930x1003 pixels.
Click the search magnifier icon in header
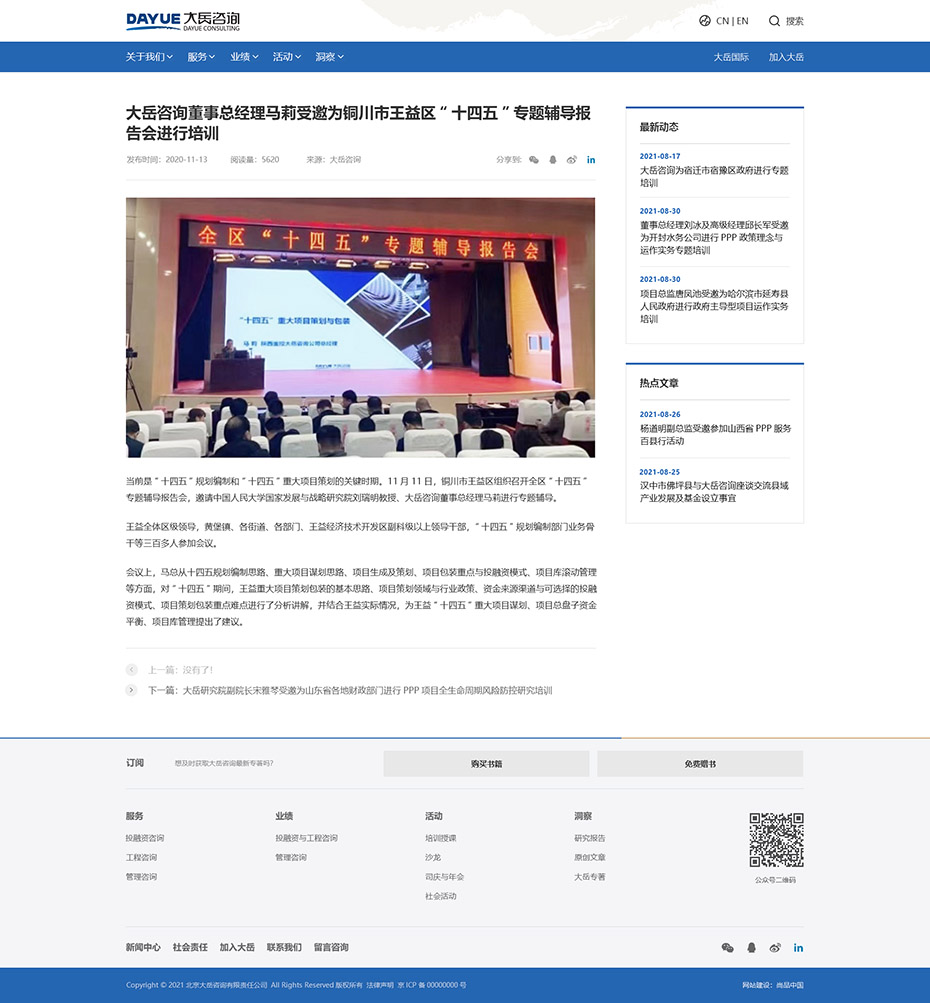(x=774, y=21)
